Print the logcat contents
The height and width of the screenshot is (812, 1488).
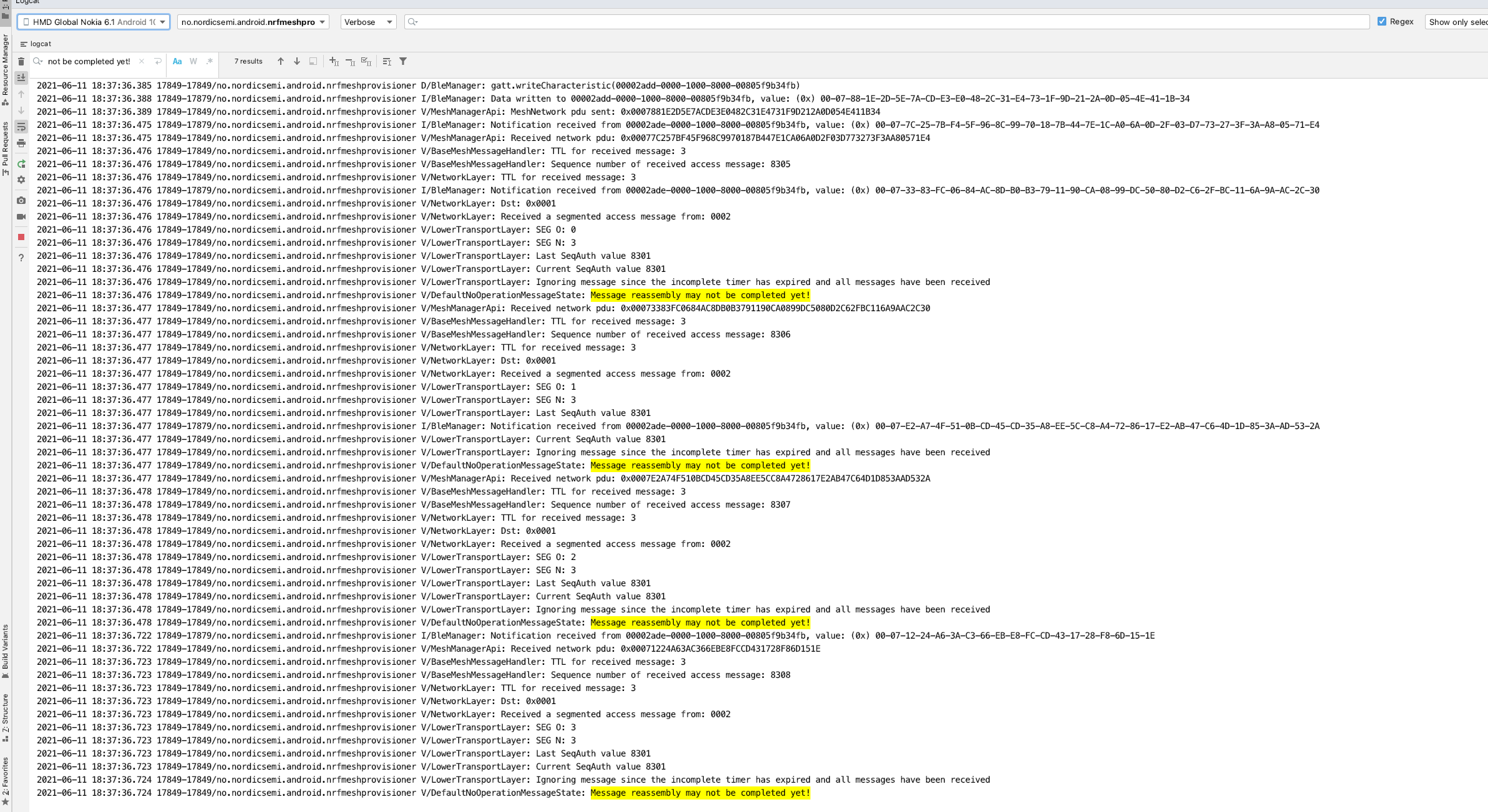[21, 143]
